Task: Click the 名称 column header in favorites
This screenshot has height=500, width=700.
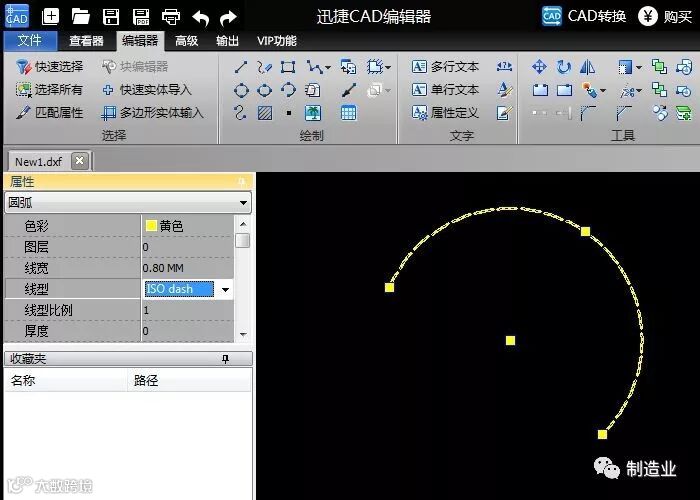Action: pyautogui.click(x=66, y=381)
